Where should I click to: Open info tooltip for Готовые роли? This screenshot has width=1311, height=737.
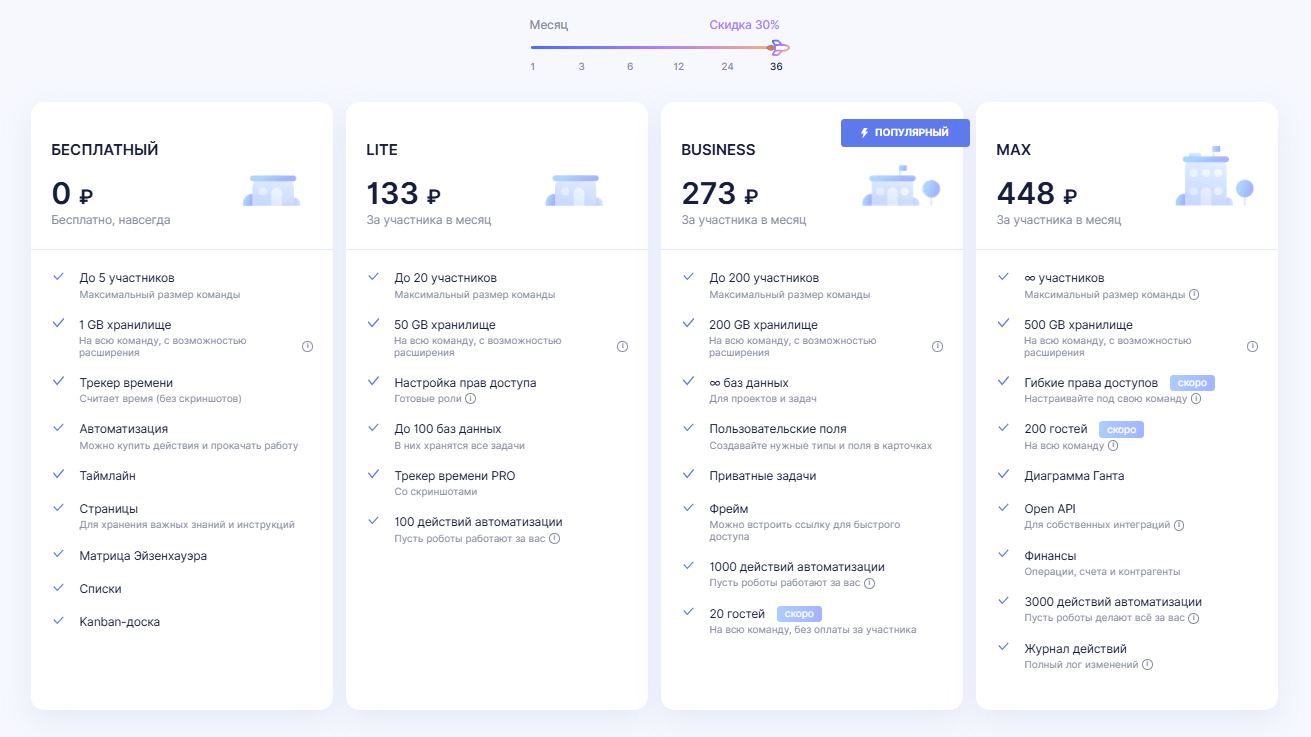(470, 398)
